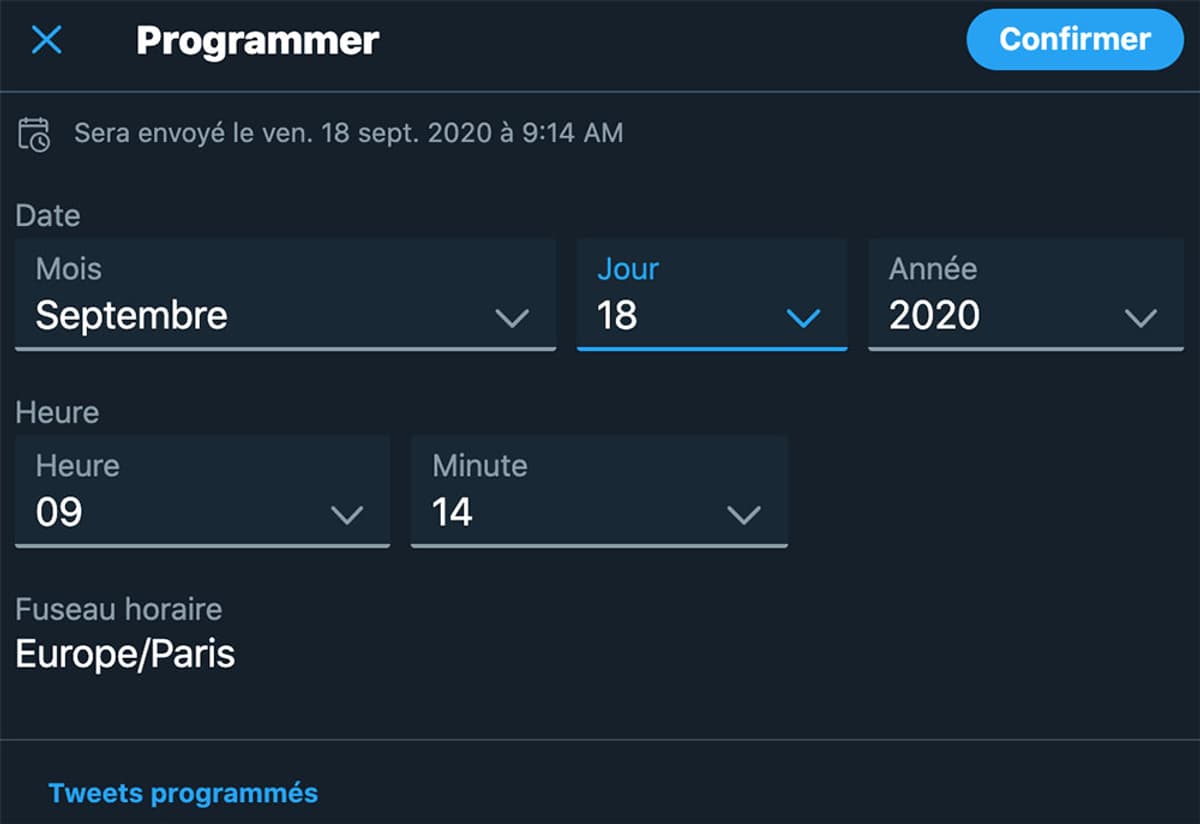The image size is (1200, 824).
Task: Expand the Jour day selector
Action: click(x=803, y=320)
